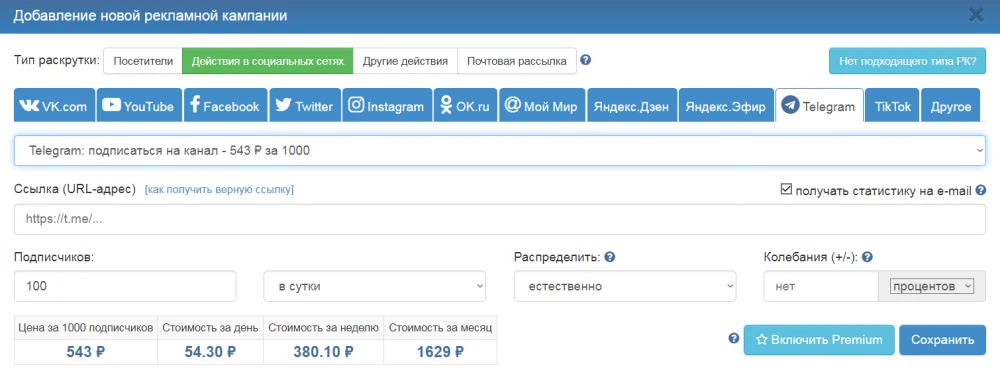The image size is (1000, 377).
Task: Open the естественно distribution dropdown
Action: click(x=625, y=286)
